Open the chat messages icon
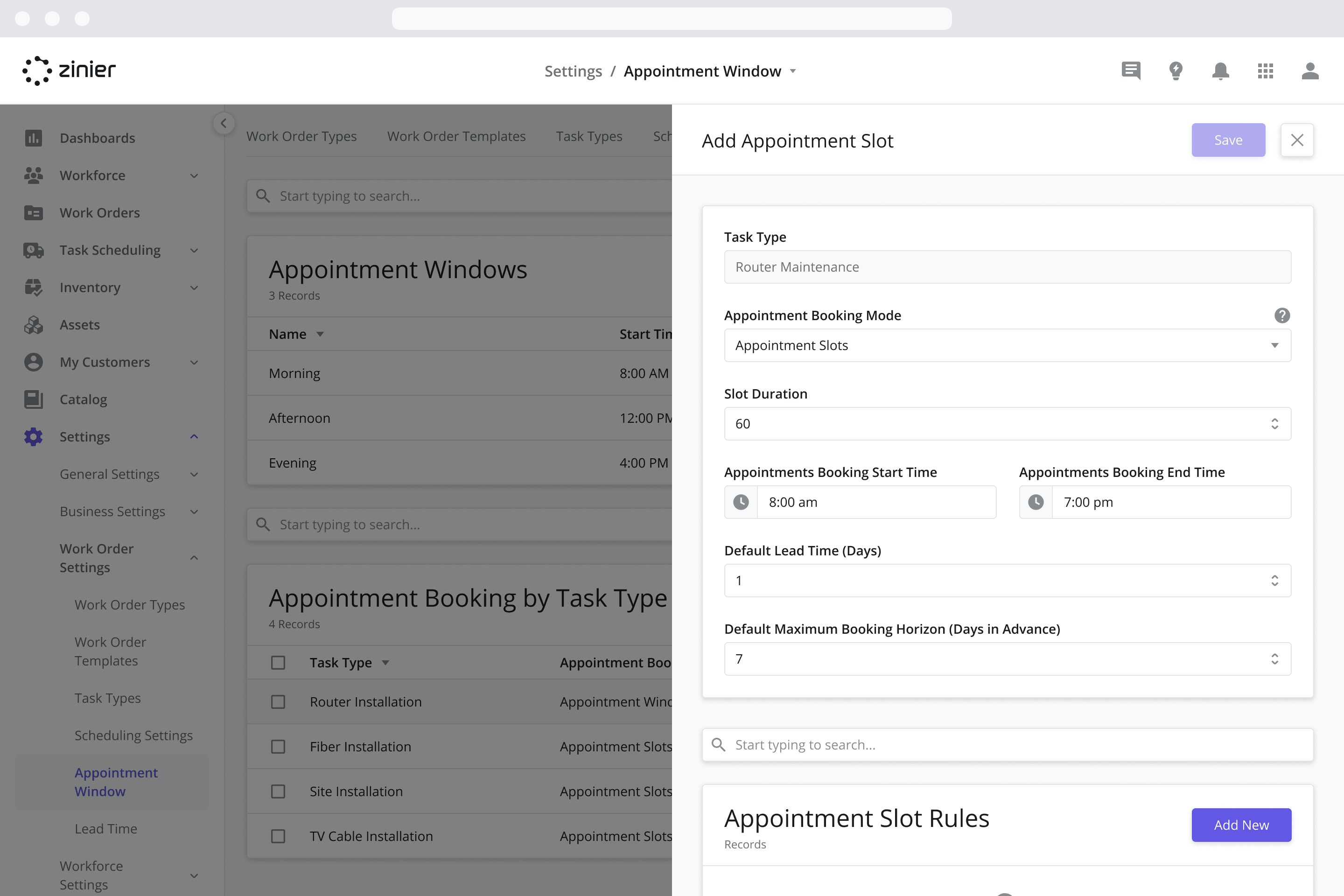Image resolution: width=1344 pixels, height=896 pixels. tap(1131, 71)
